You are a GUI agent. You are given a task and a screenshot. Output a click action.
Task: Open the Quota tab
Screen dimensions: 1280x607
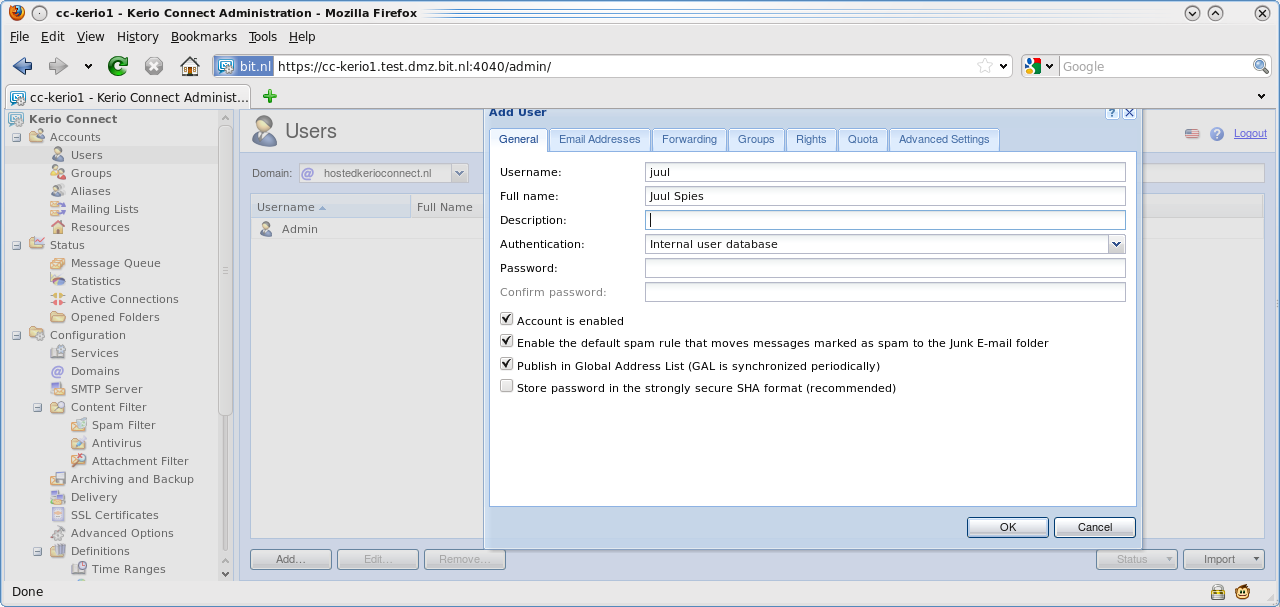(x=863, y=140)
